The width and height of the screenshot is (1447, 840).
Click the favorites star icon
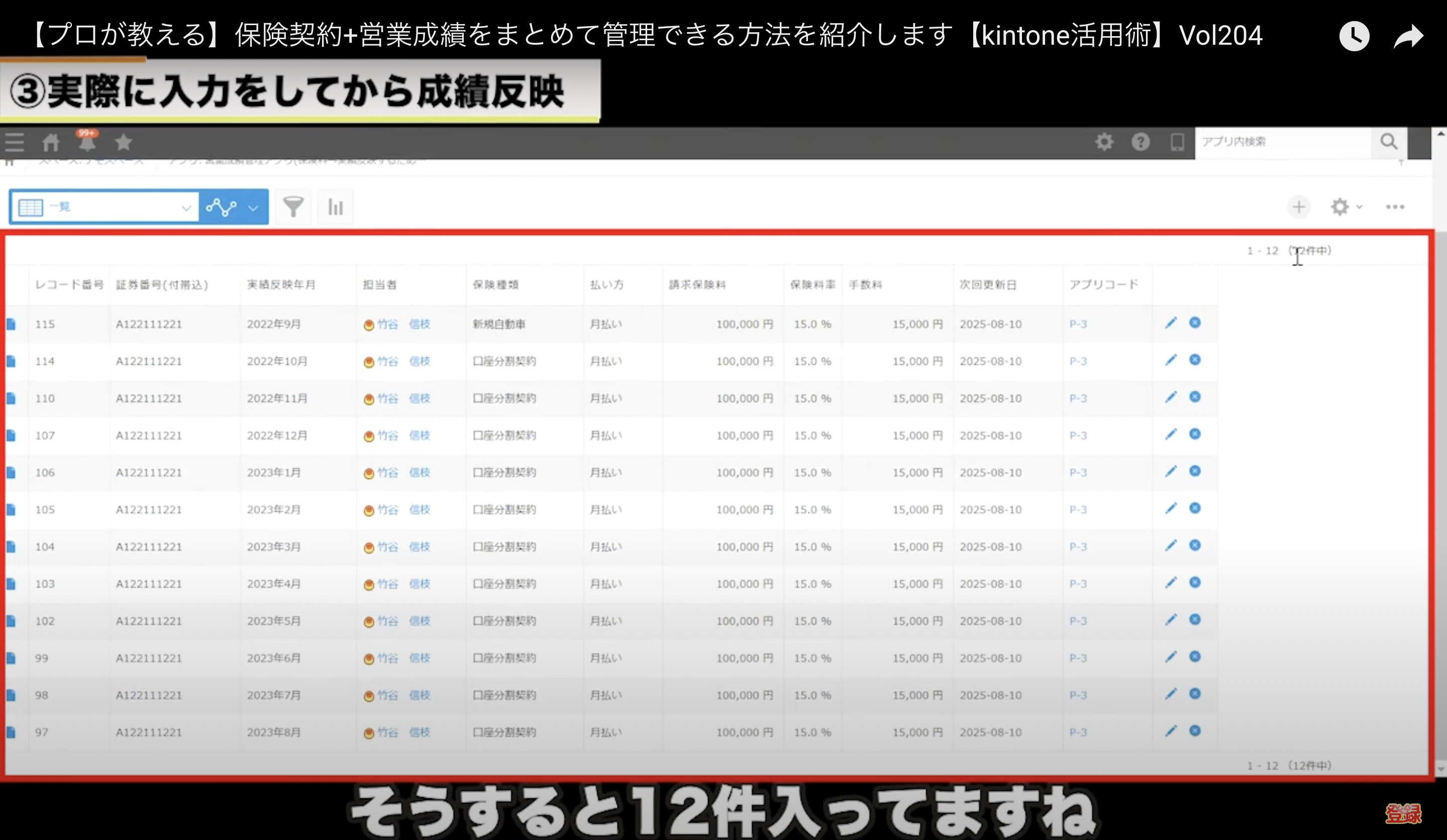tap(123, 142)
